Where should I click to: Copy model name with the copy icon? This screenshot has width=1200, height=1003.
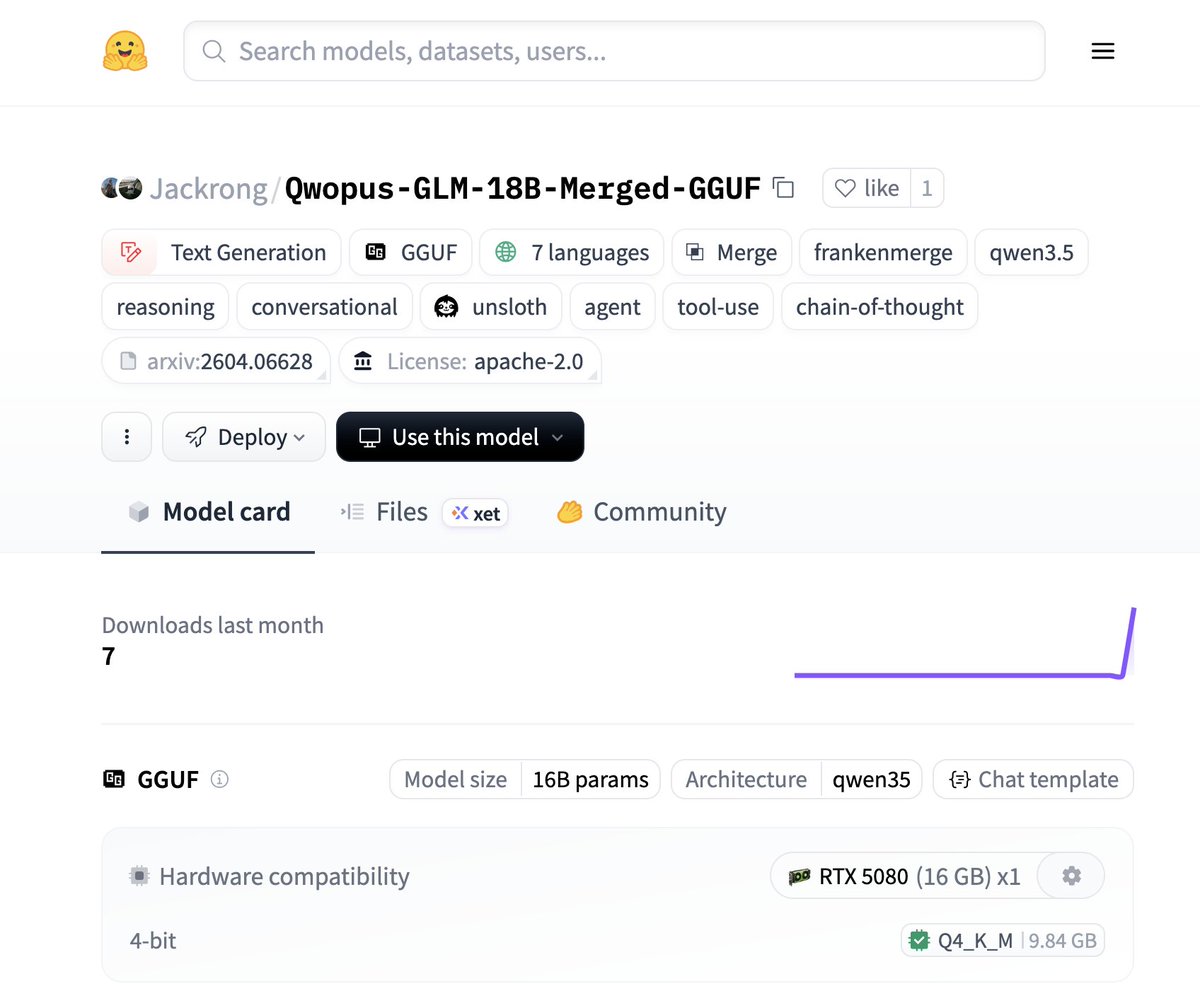(784, 188)
